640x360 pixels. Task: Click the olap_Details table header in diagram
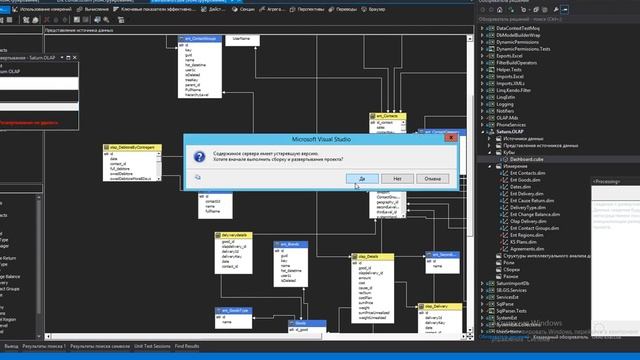373,257
